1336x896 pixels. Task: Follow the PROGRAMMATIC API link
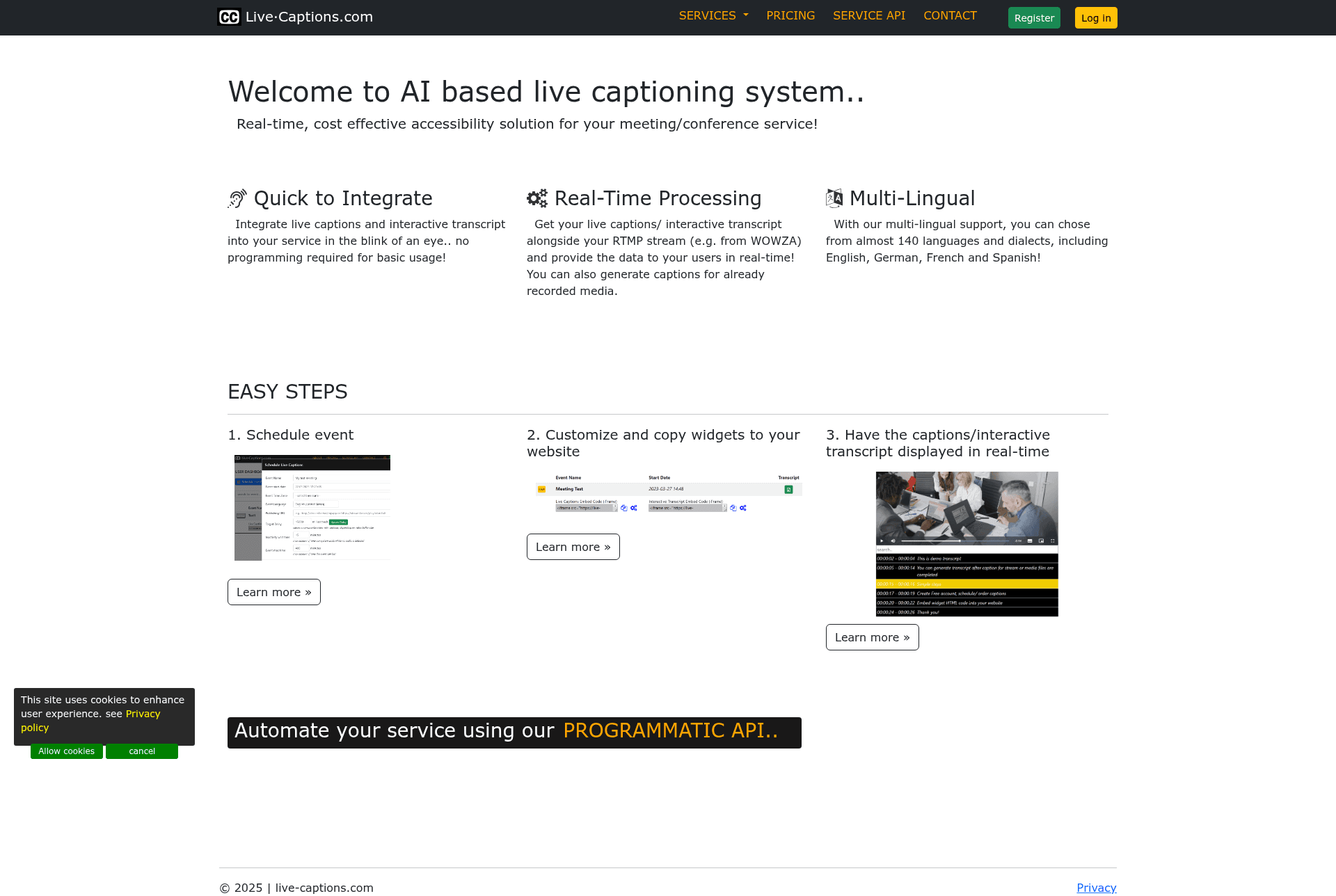(x=671, y=730)
